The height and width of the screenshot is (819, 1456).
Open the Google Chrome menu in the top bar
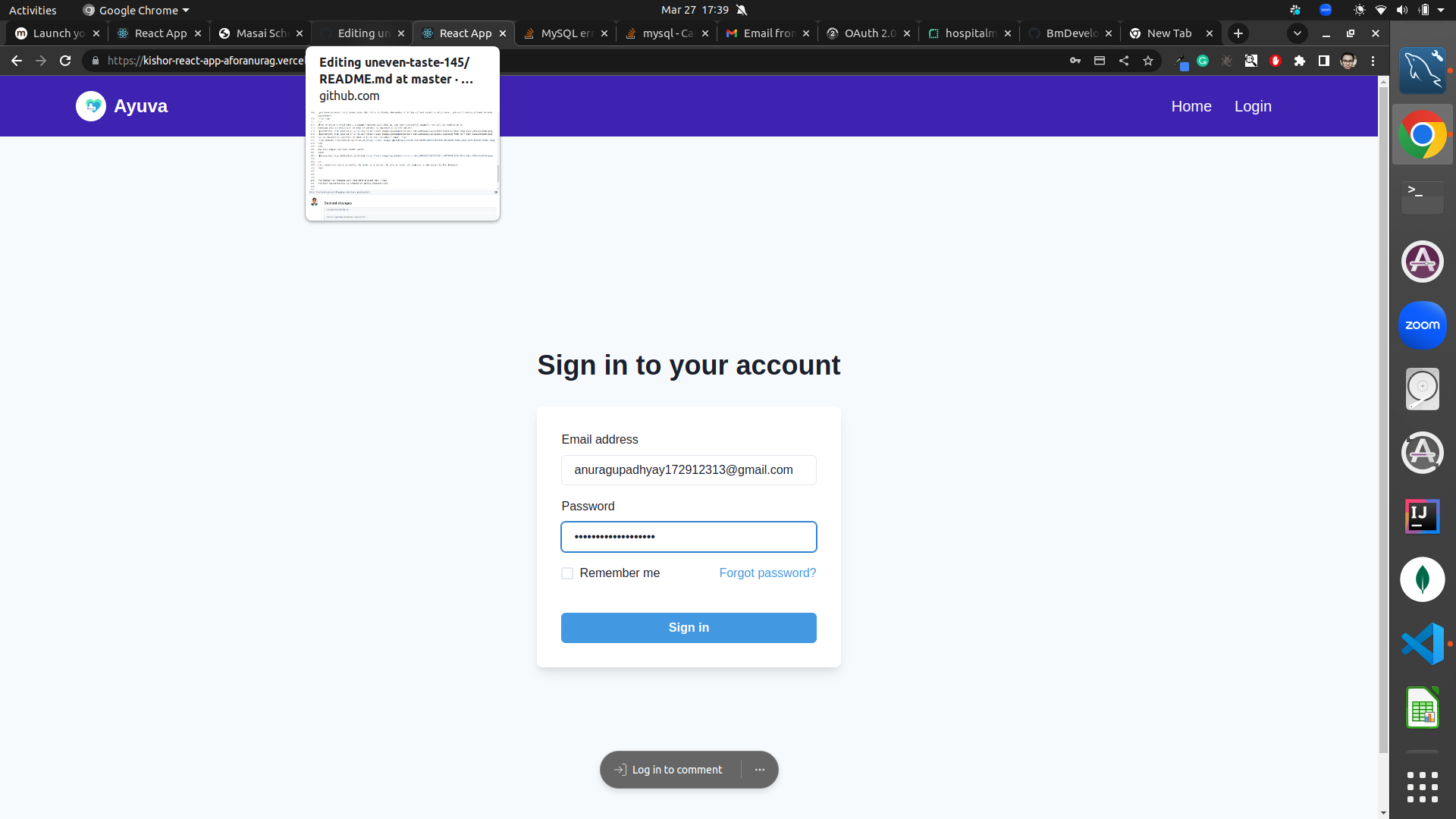135,10
